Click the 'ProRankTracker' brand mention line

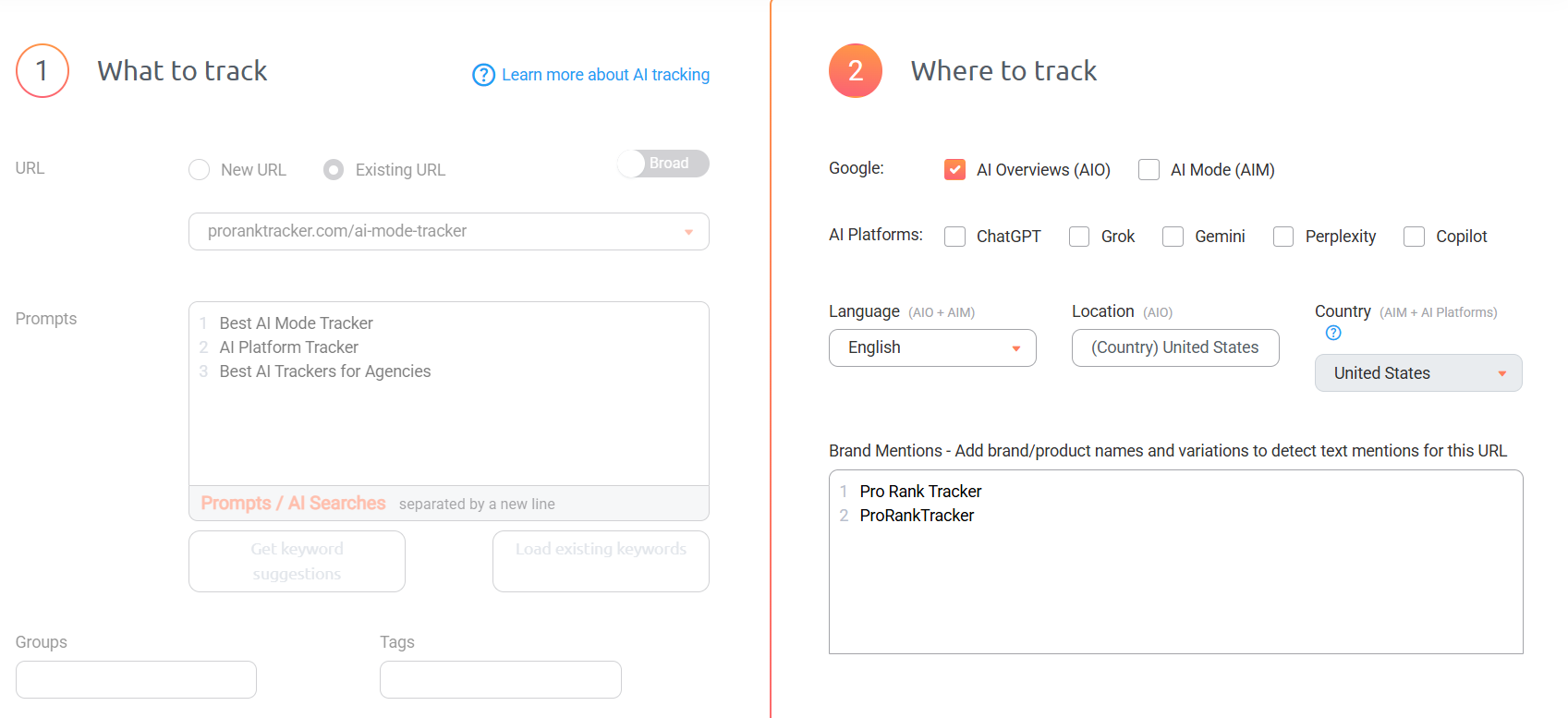click(x=917, y=516)
